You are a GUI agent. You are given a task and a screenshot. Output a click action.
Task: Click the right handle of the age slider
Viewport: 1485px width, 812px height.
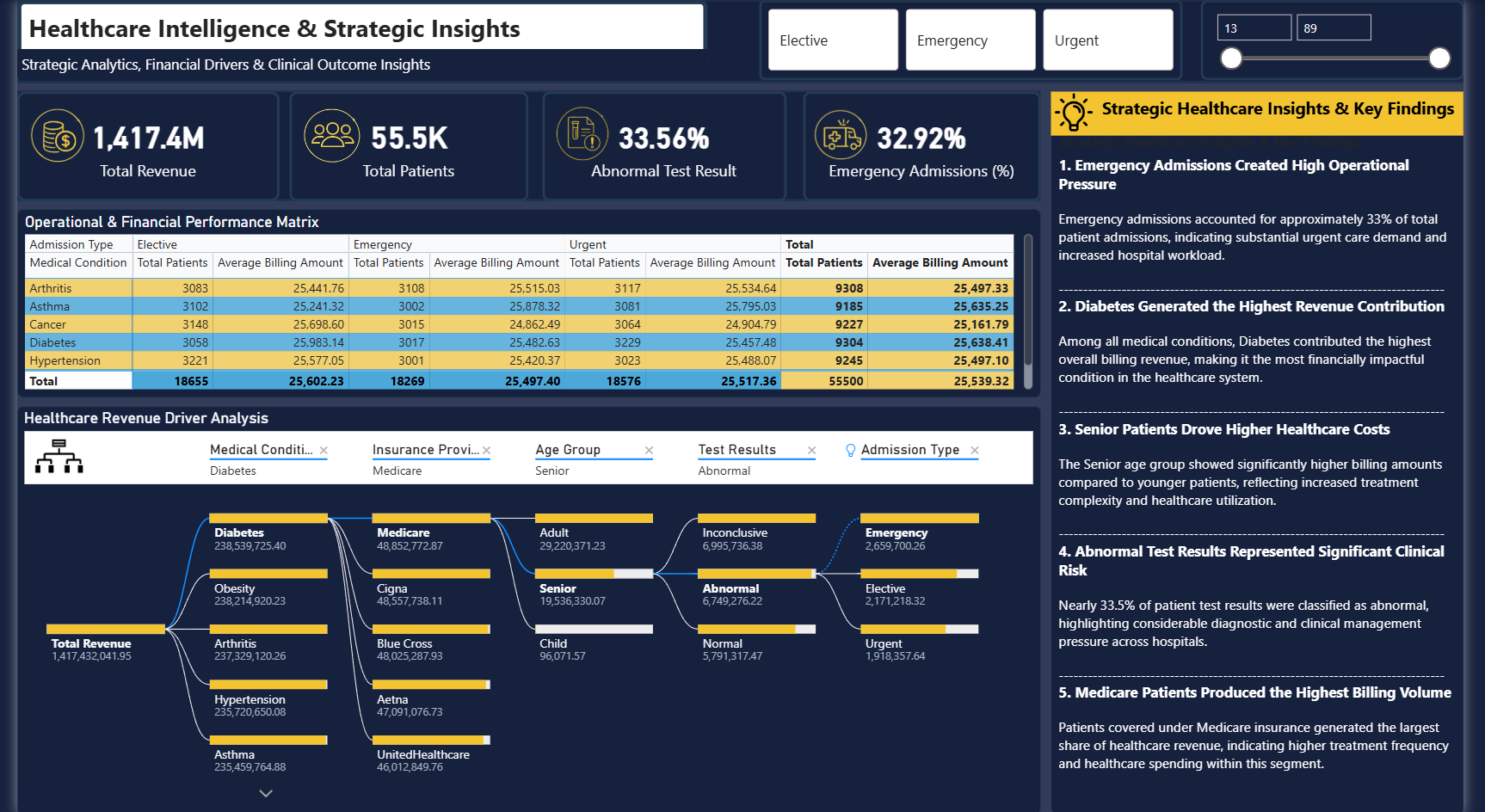tap(1439, 58)
